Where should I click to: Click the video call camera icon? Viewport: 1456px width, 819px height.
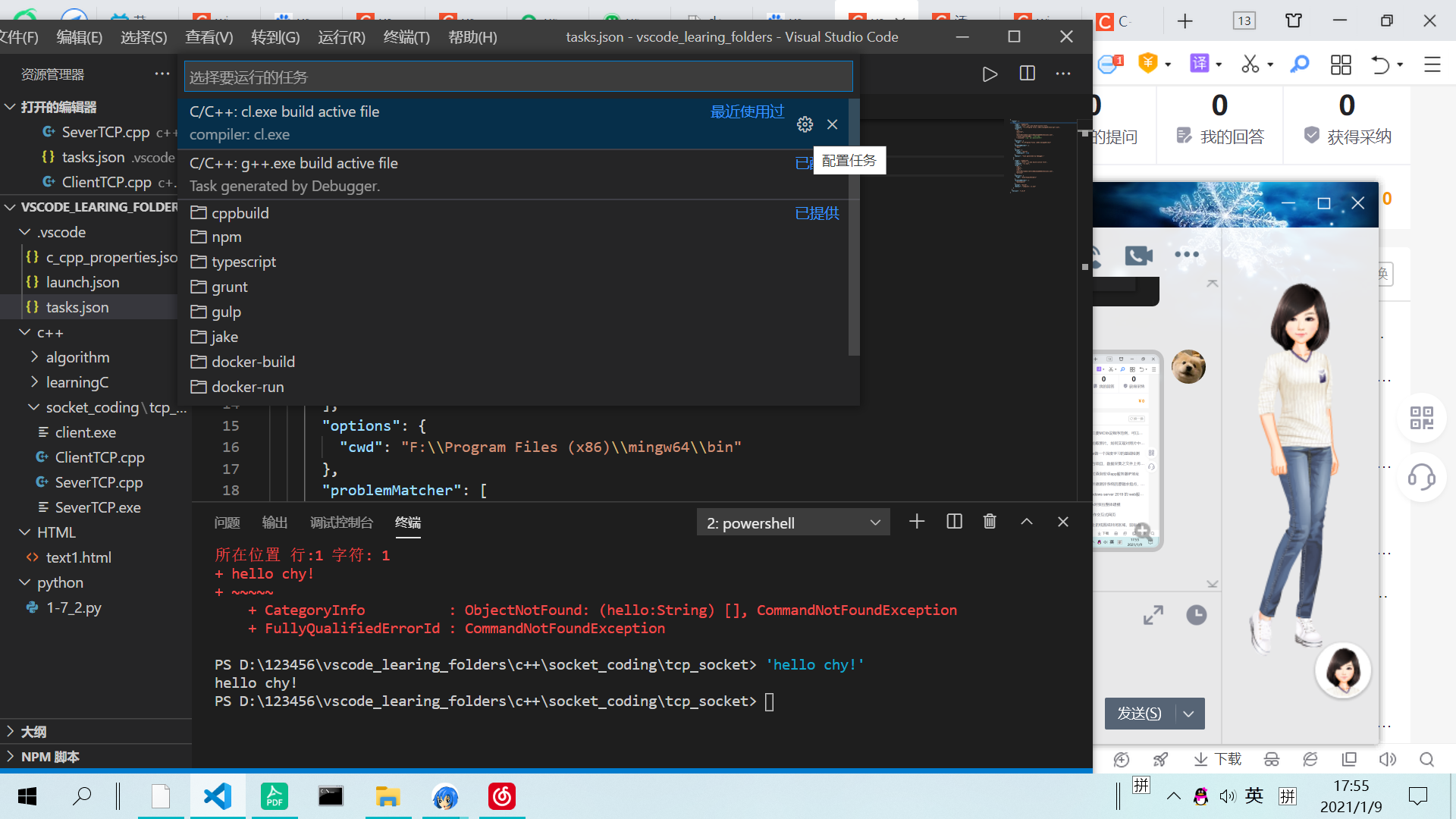1138,256
